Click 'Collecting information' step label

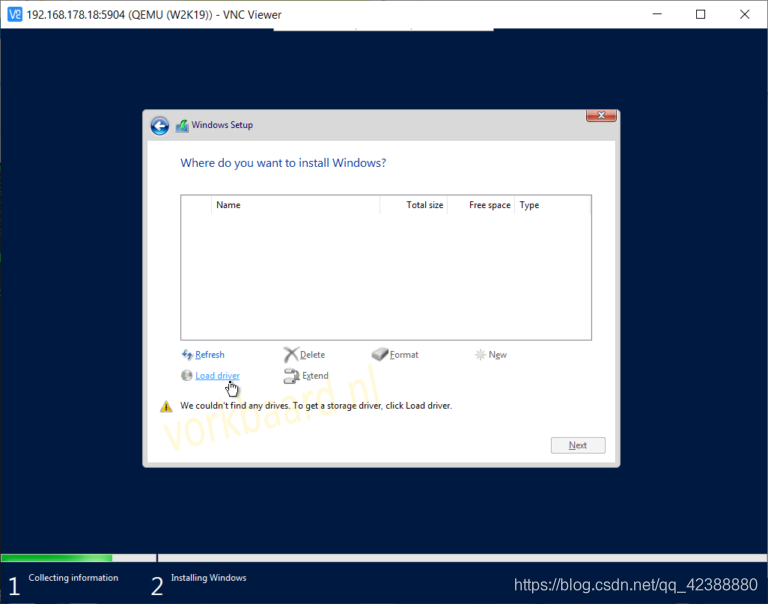point(73,578)
